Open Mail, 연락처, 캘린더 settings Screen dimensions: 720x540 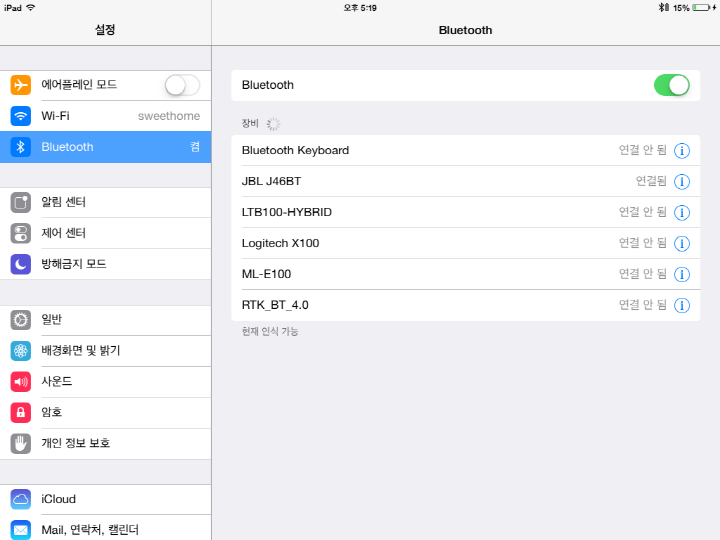106,528
